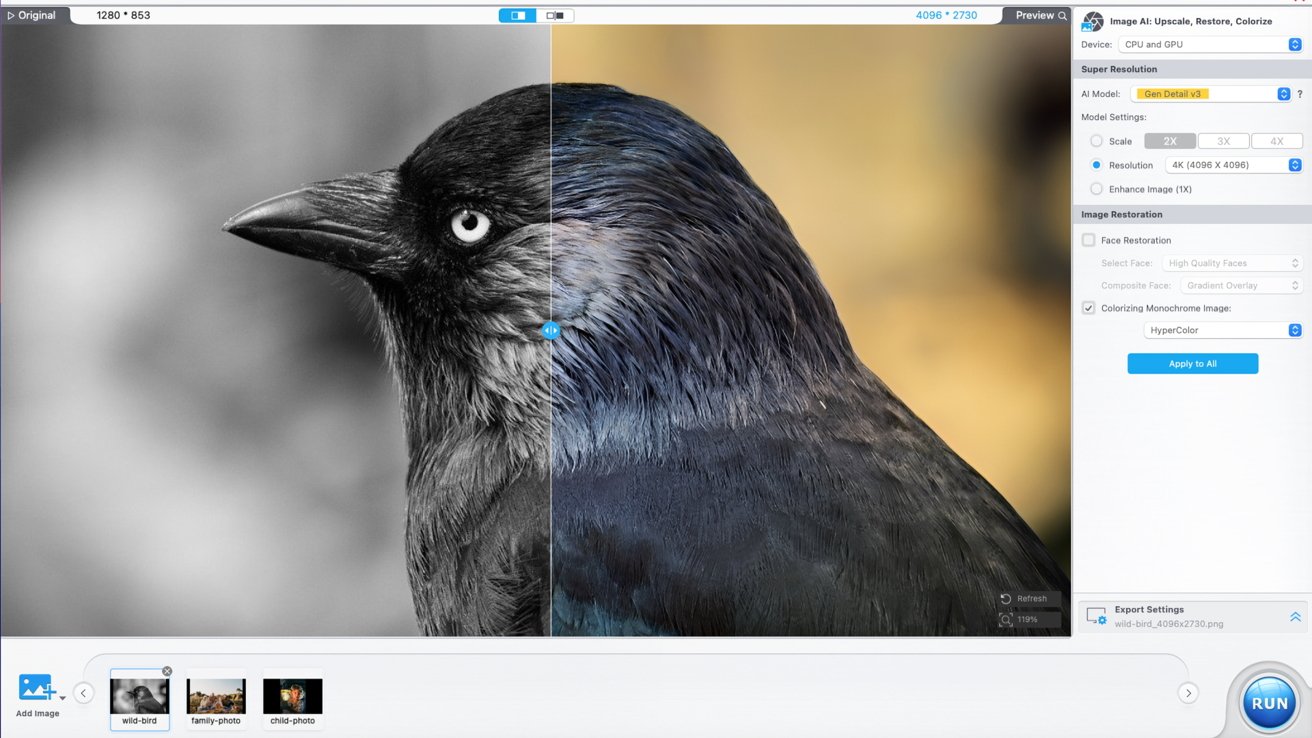The image size is (1312, 738).
Task: Toggle Colorizing Monochrome Image checkbox
Action: (x=1088, y=308)
